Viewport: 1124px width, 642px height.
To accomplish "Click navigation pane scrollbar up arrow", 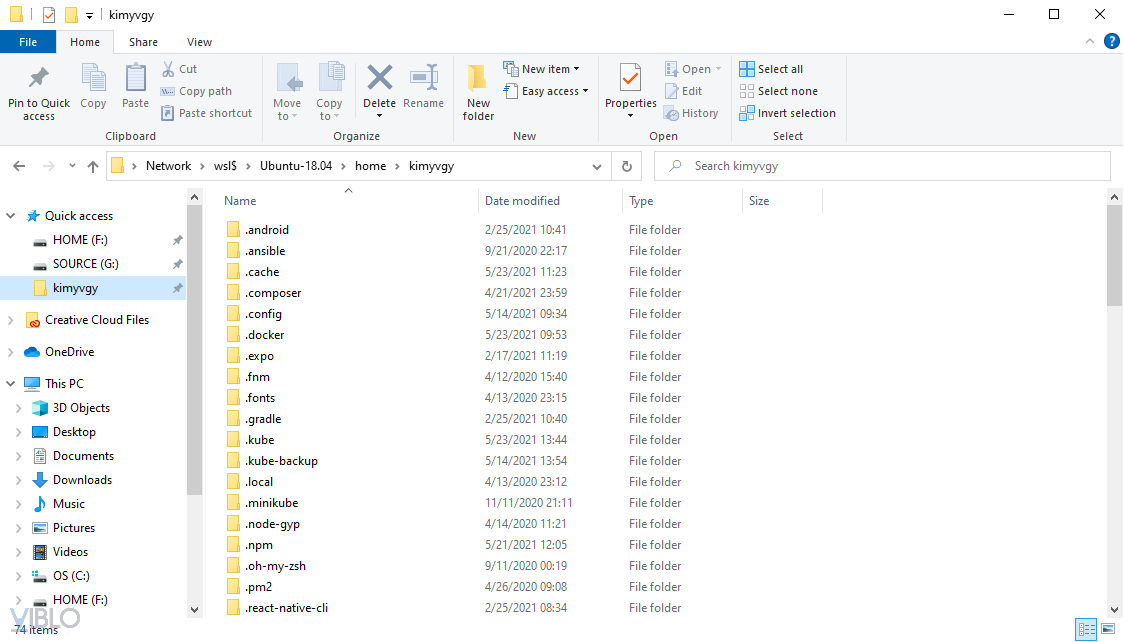I will coord(194,196).
